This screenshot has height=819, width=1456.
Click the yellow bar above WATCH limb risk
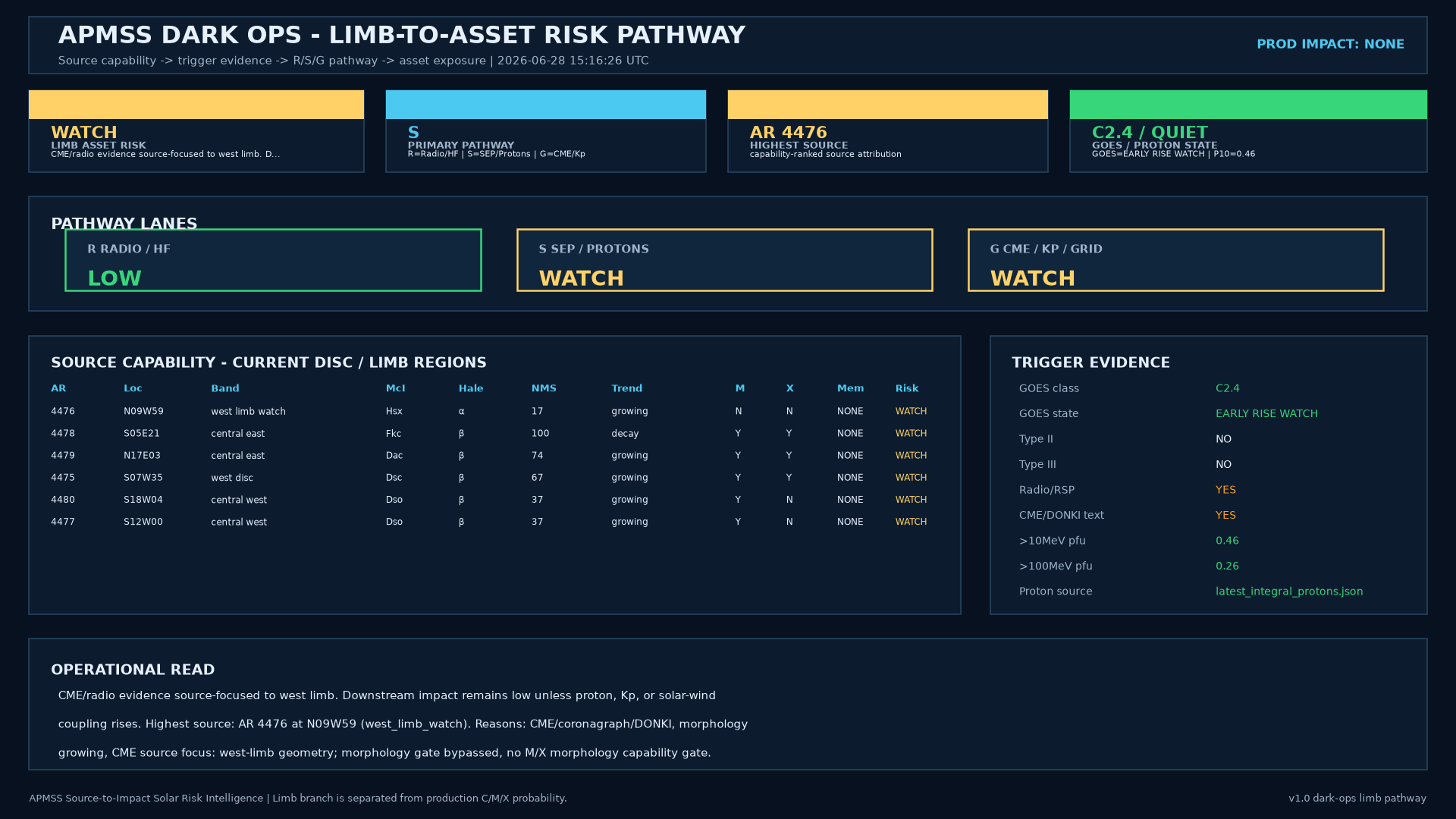(x=196, y=105)
